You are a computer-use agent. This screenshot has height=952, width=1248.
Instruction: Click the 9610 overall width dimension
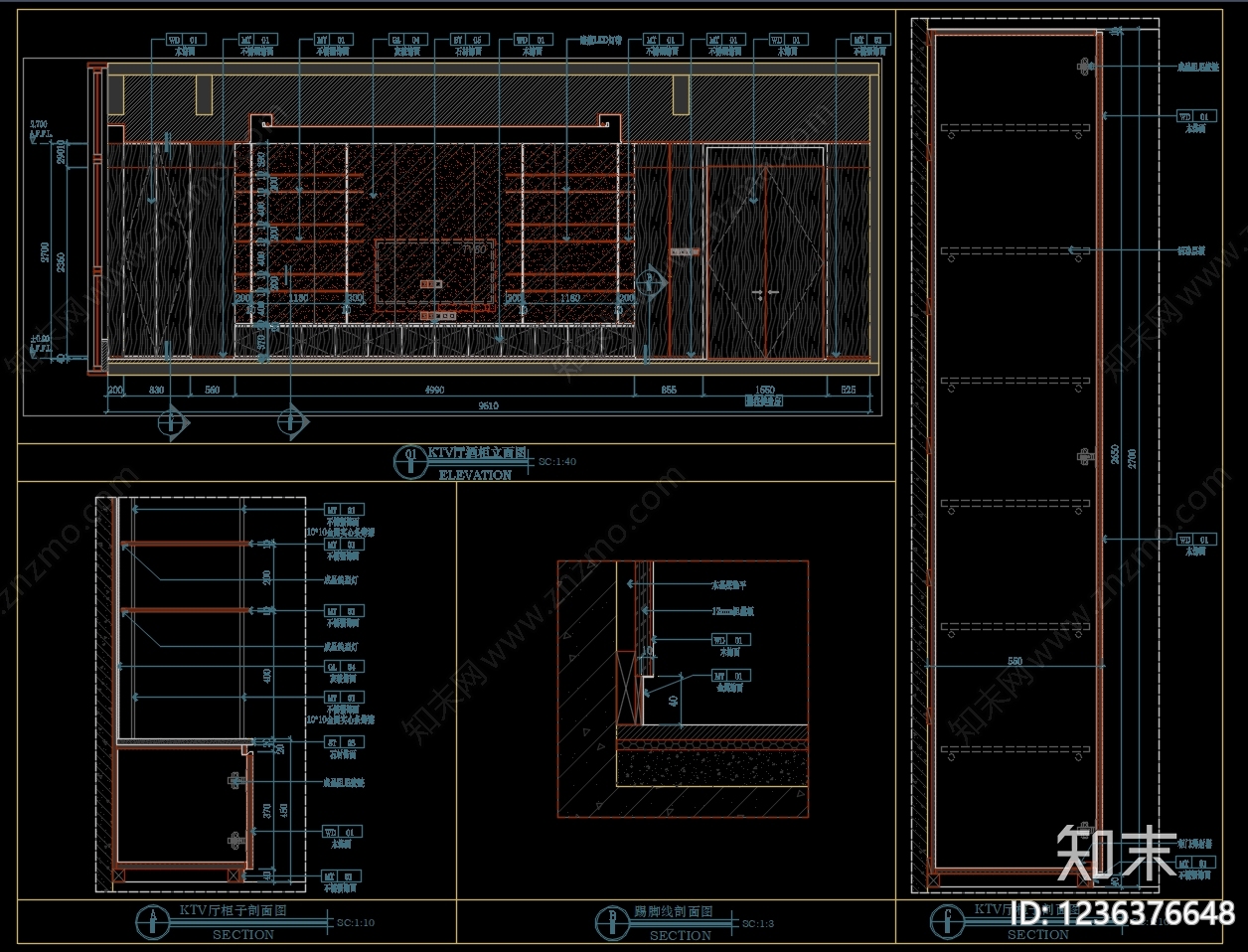pyautogui.click(x=489, y=405)
